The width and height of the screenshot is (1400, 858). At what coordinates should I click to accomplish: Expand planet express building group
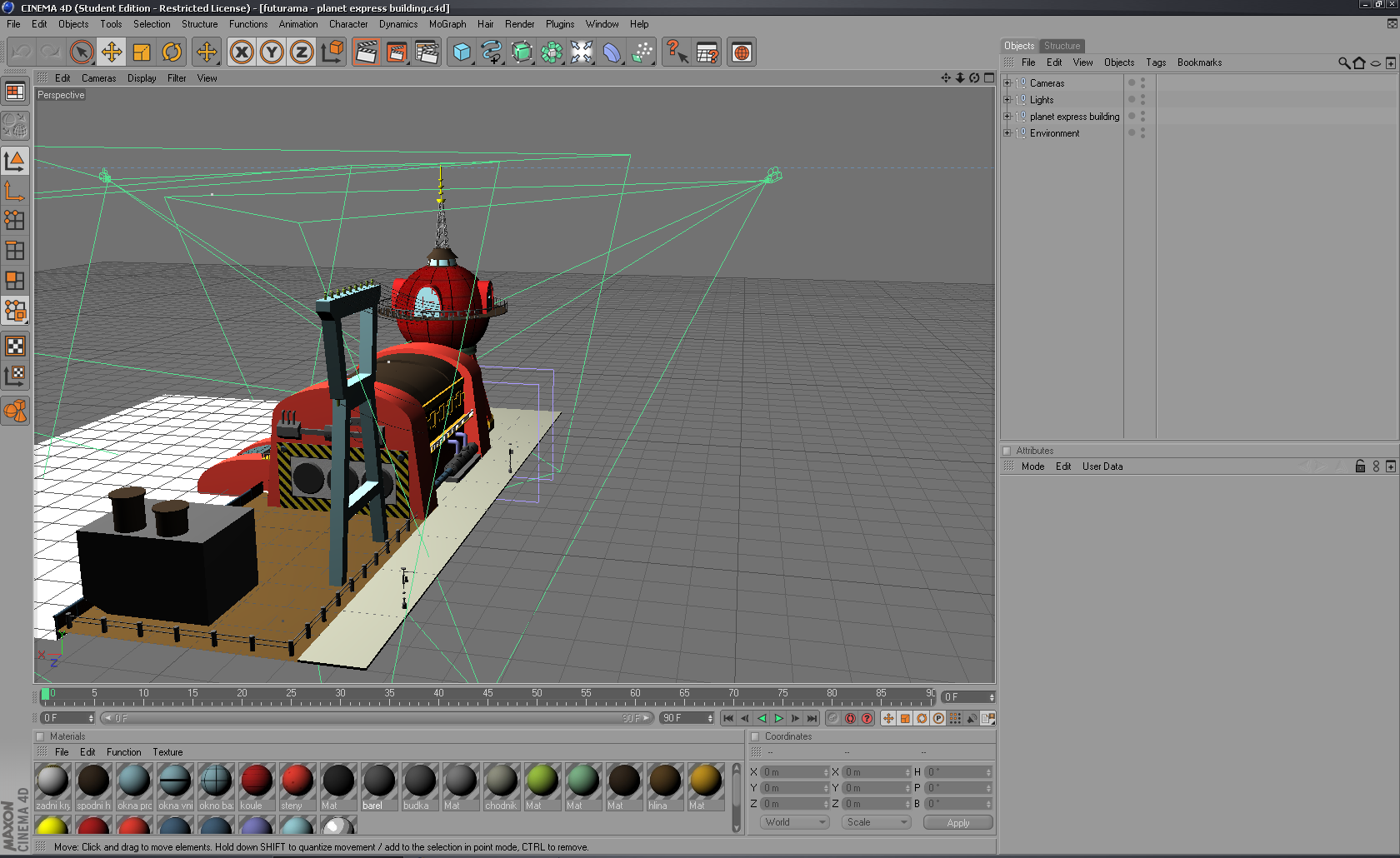click(1007, 117)
